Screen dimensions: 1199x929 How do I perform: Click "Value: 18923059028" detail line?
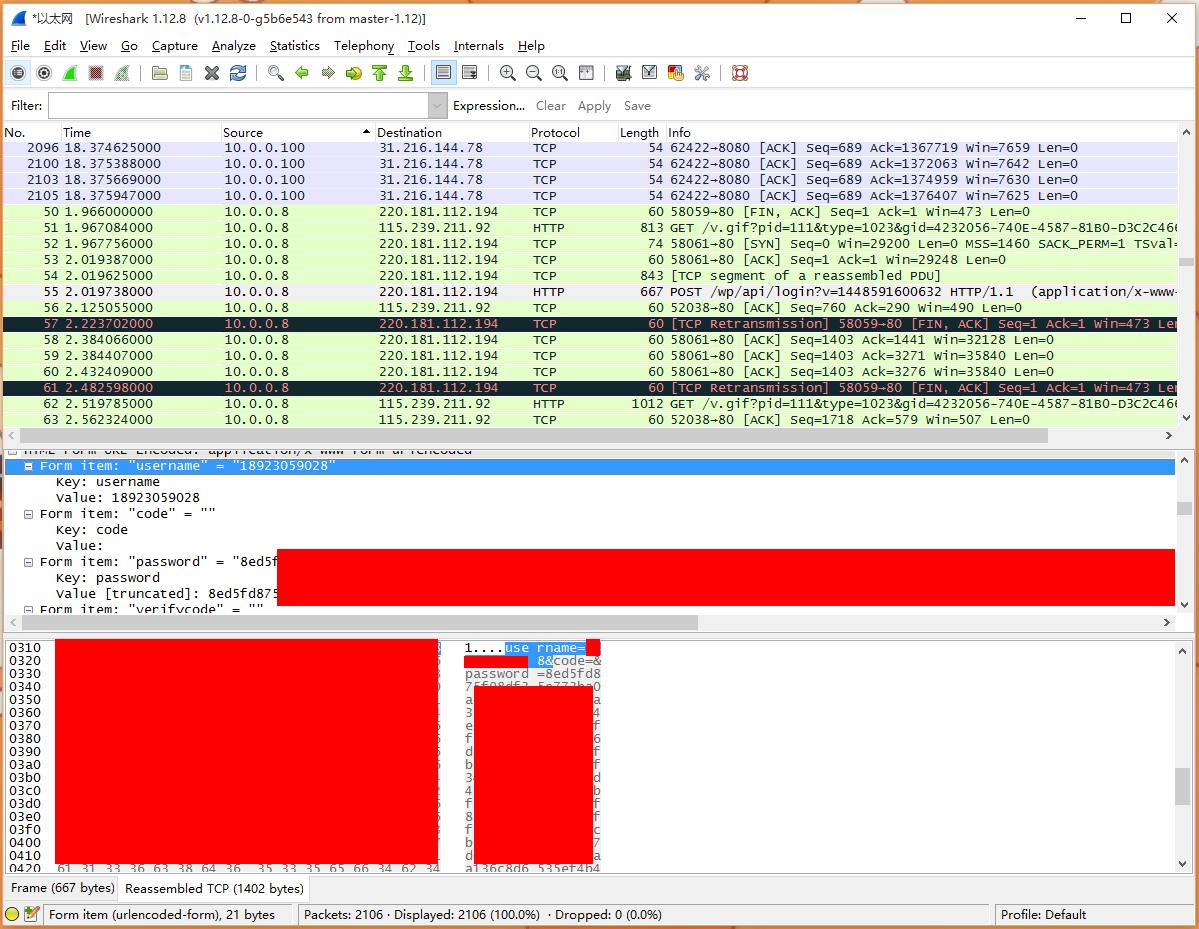(x=128, y=498)
